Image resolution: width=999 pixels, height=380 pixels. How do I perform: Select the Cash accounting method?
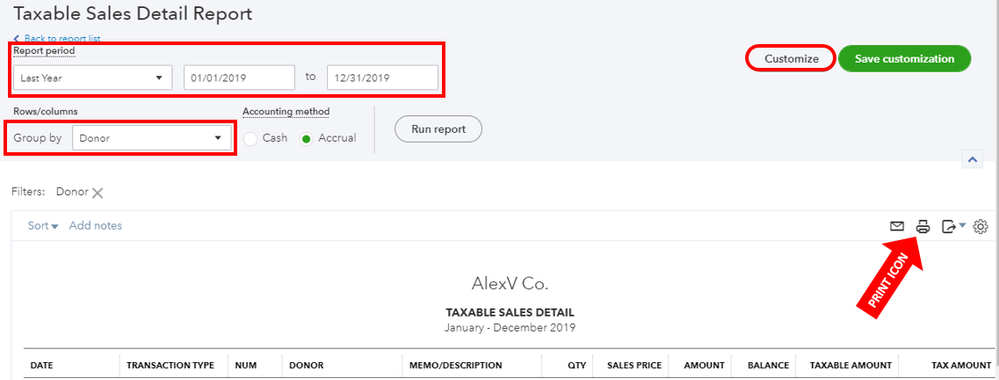251,138
